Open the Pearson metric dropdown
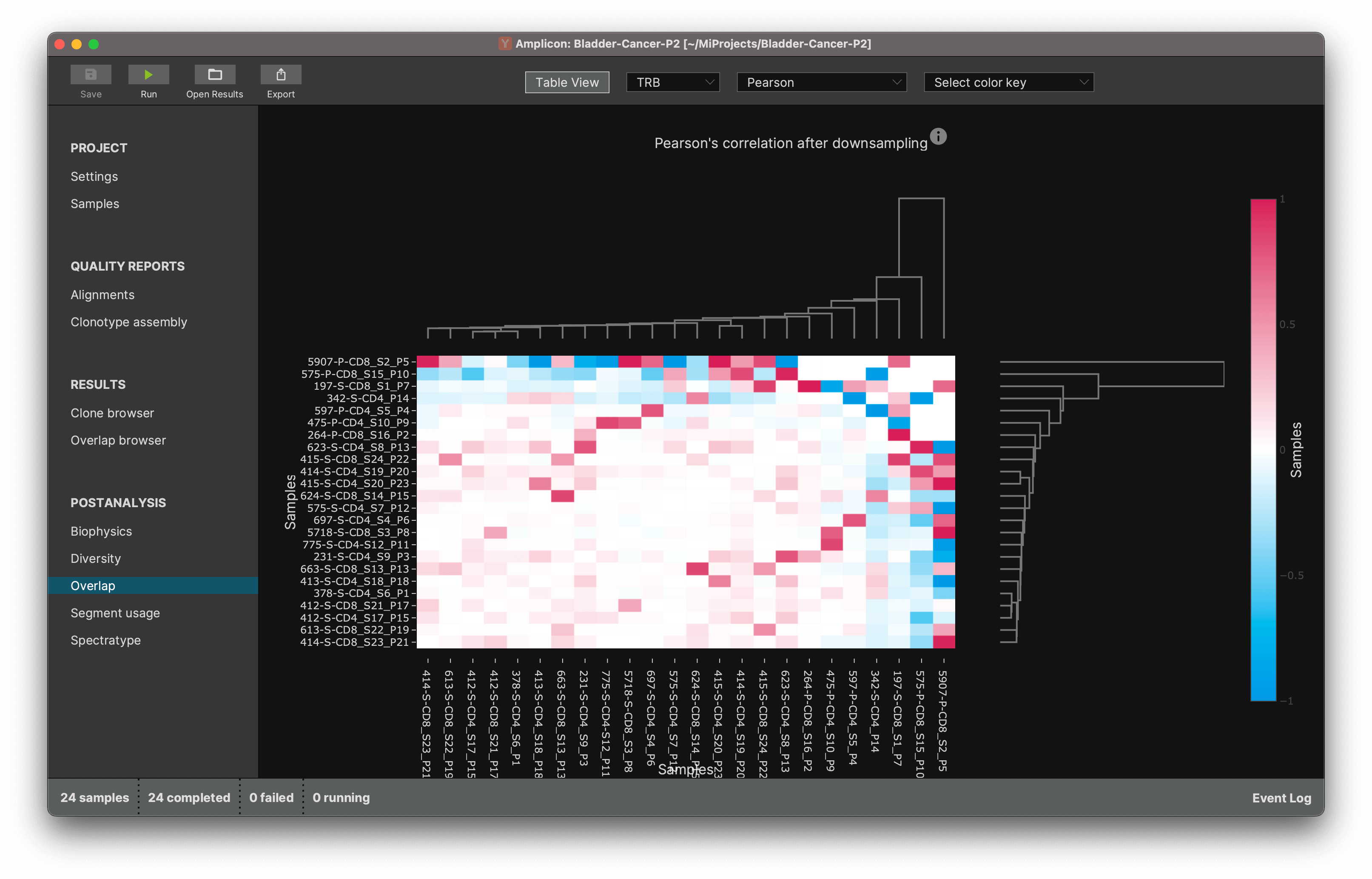 (x=822, y=82)
